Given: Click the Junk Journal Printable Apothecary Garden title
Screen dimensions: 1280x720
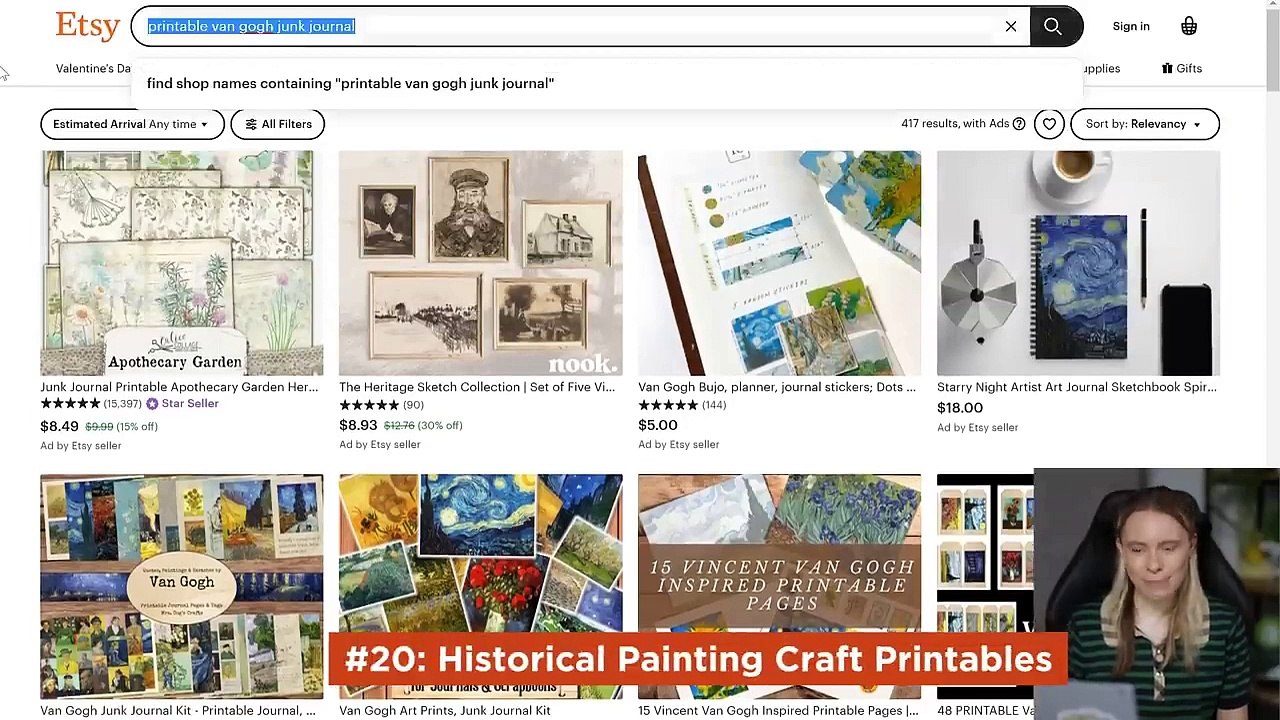Looking at the screenshot, I should (x=179, y=387).
